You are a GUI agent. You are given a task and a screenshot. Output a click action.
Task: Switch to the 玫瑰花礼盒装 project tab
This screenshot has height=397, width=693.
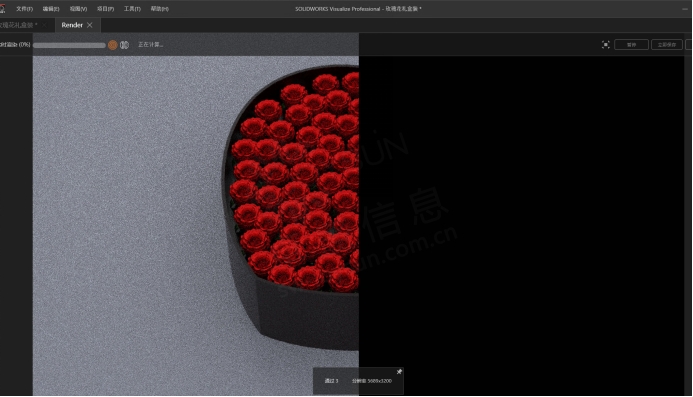tap(19, 25)
